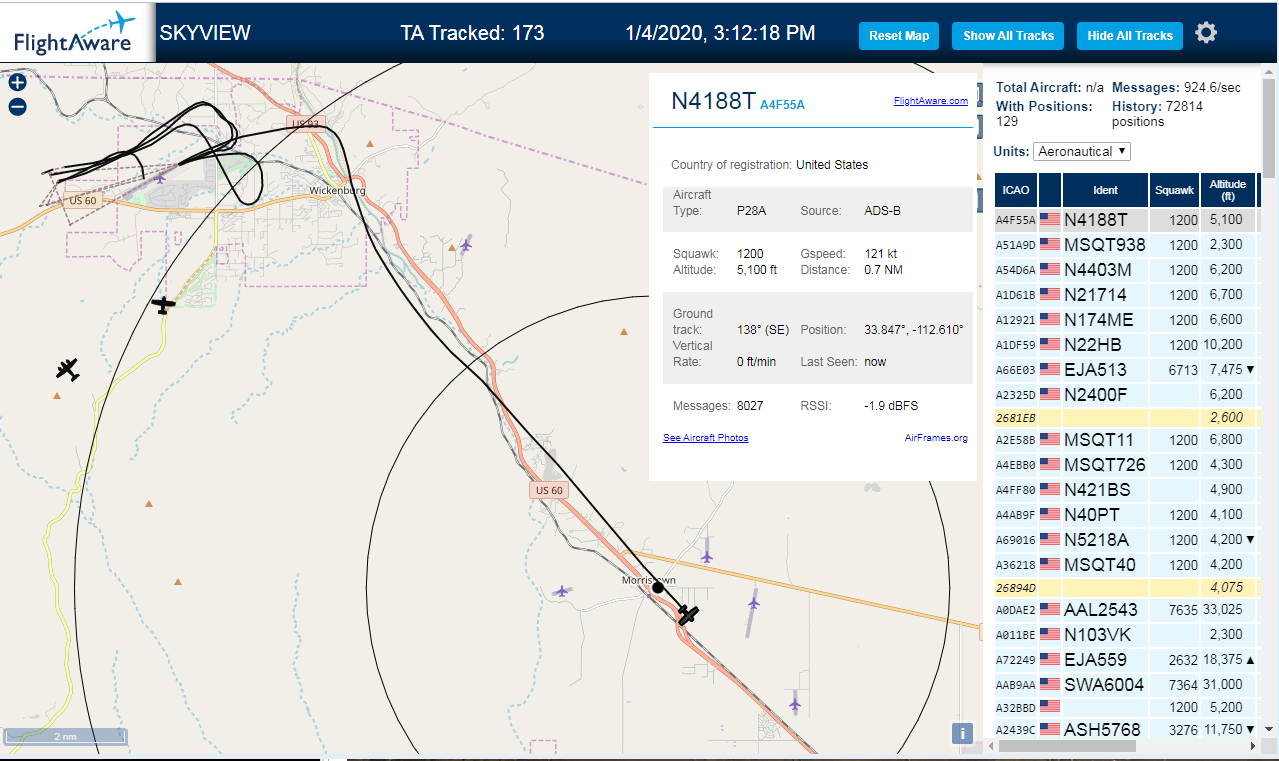The width and height of the screenshot is (1279, 761).
Task: Click the descending arrow in the EJA513 row
Action: [x=1250, y=370]
